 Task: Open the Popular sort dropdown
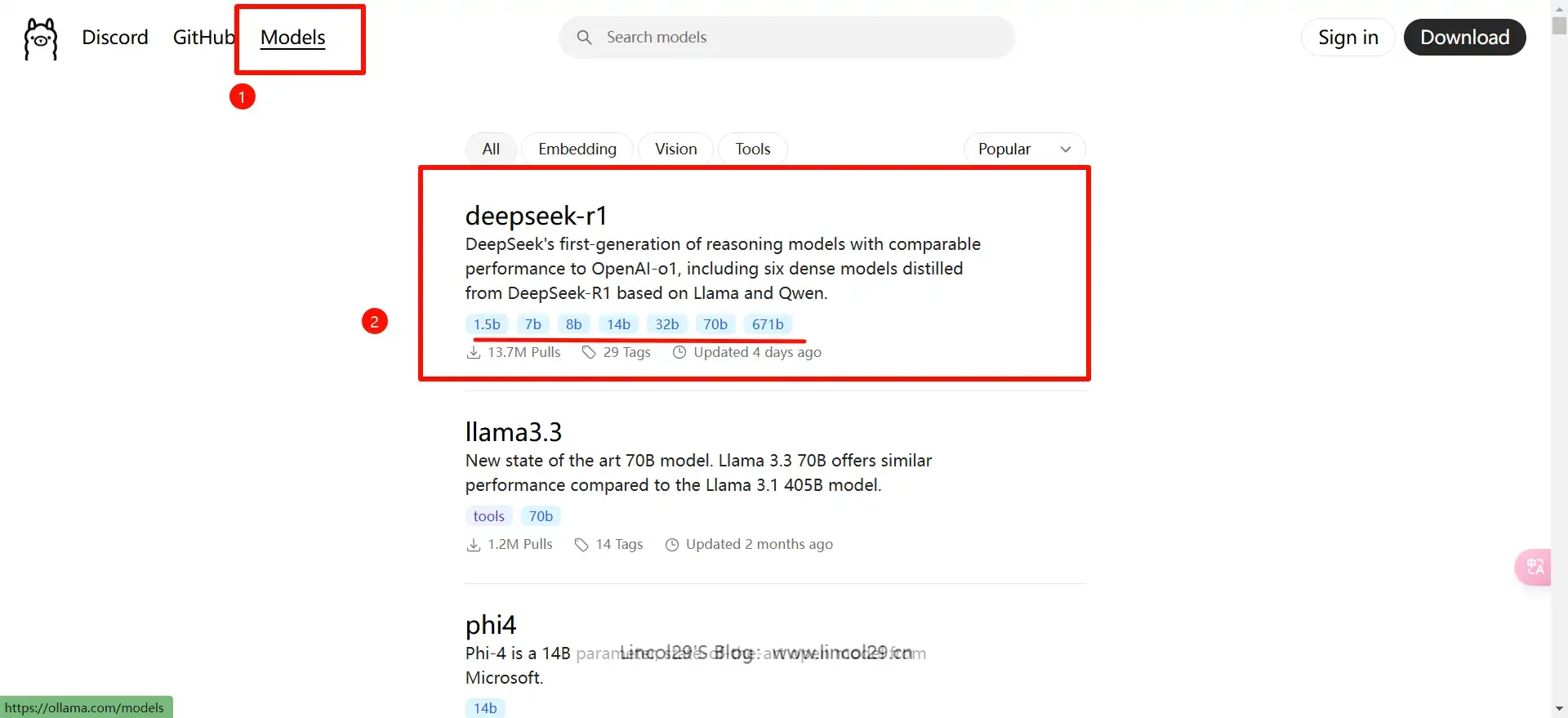[x=1023, y=149]
